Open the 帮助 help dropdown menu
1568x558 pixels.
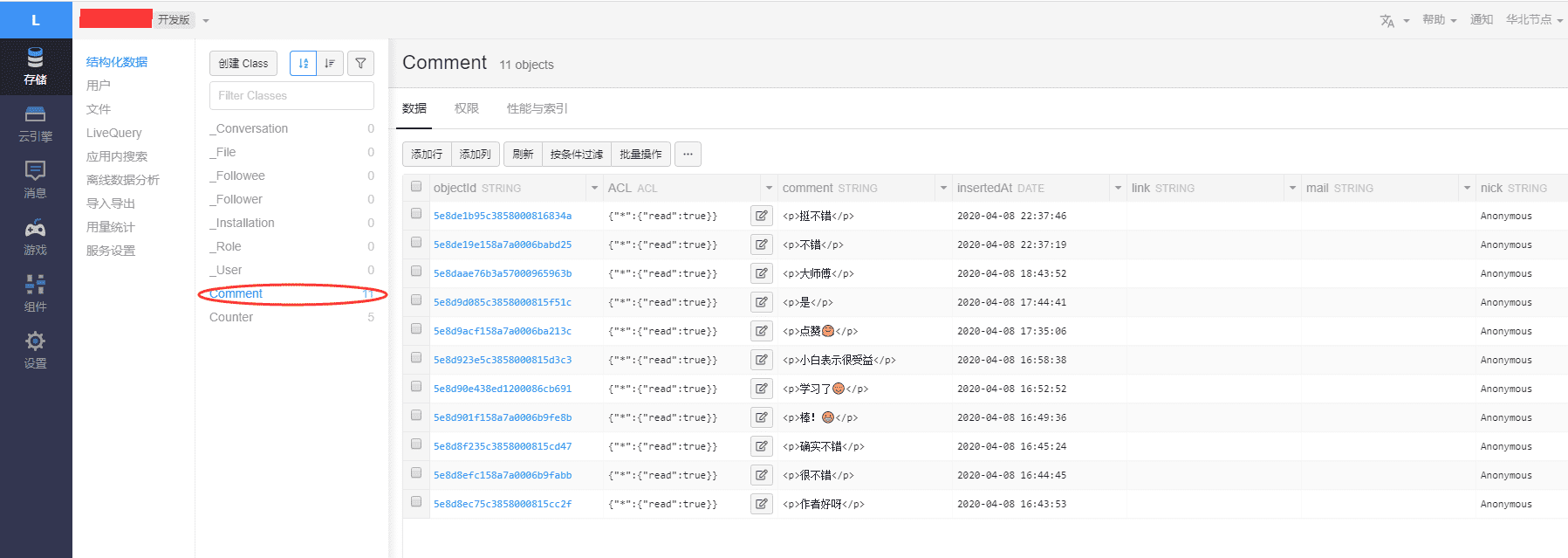(1439, 20)
